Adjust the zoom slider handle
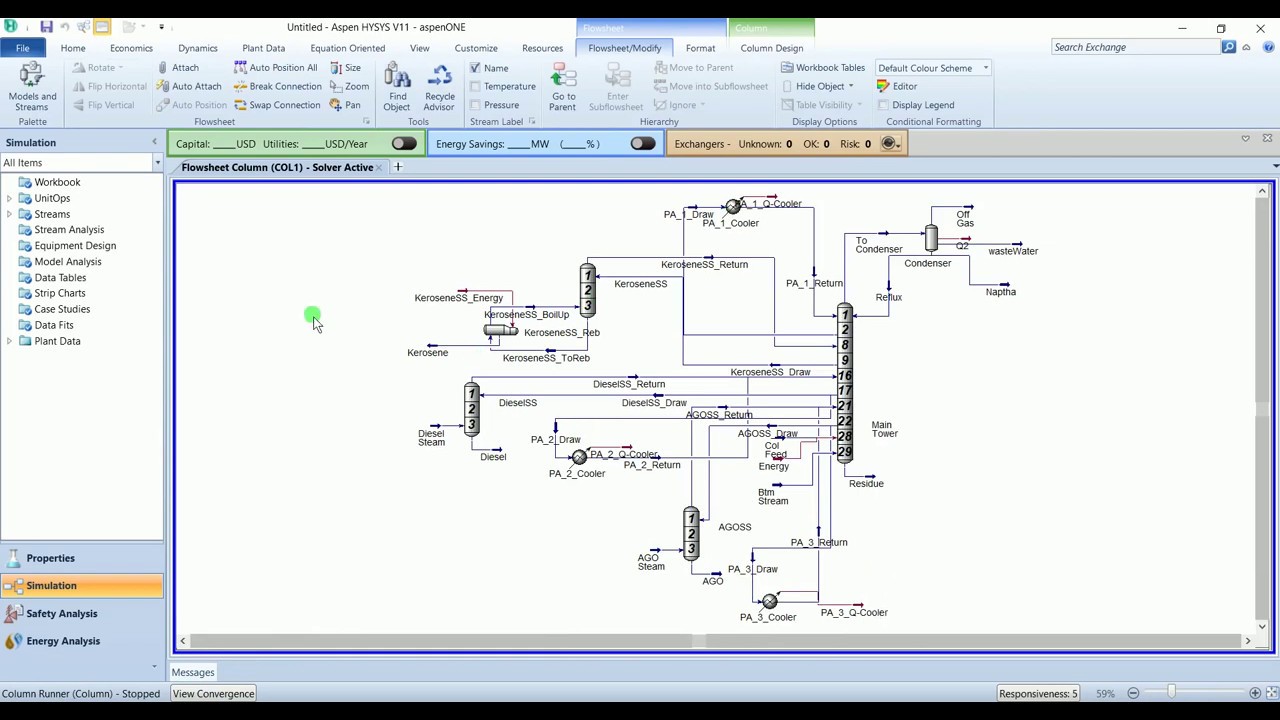This screenshot has width=1280, height=720. click(1171, 693)
